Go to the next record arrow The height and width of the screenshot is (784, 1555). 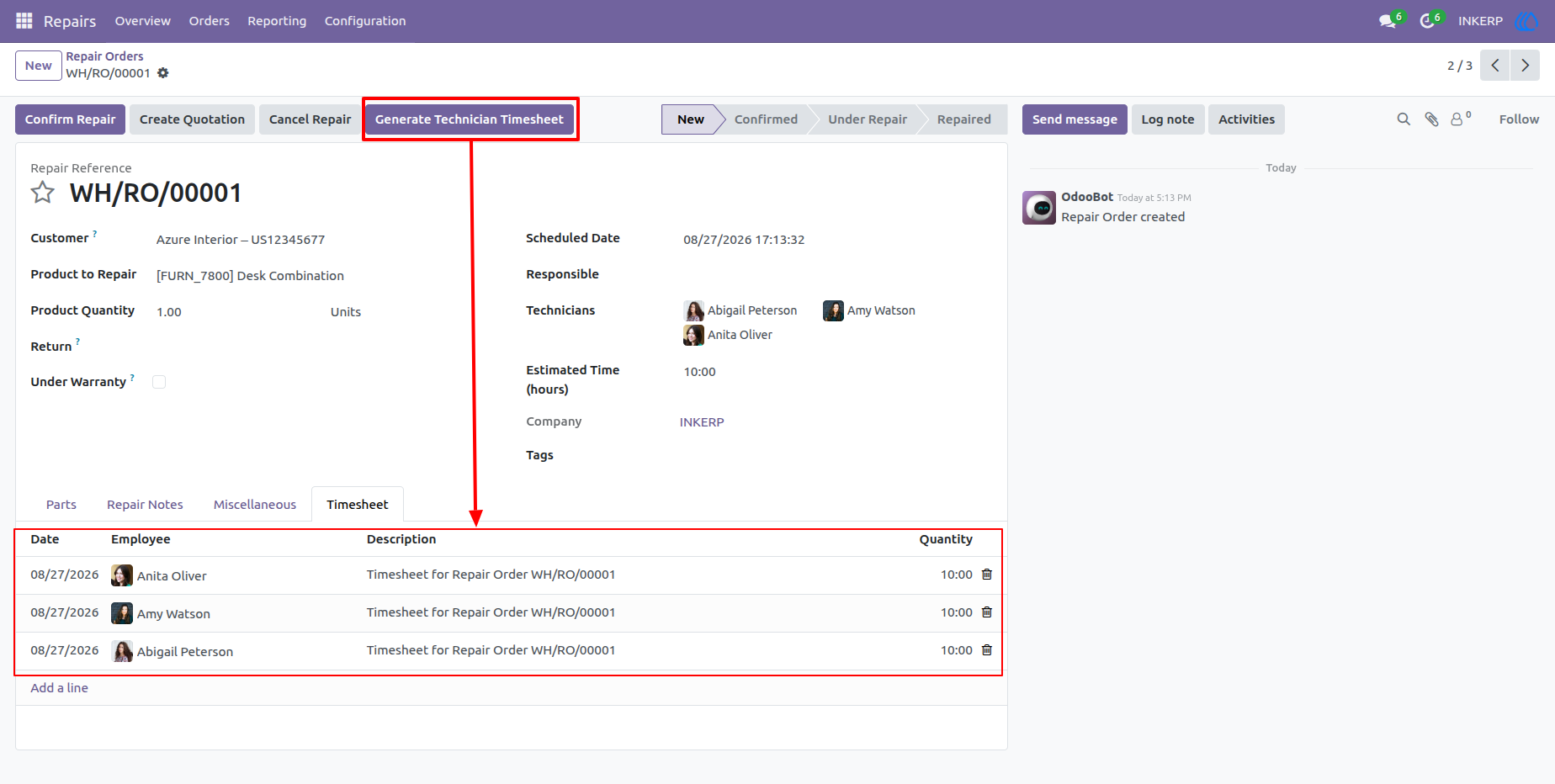pos(1525,66)
